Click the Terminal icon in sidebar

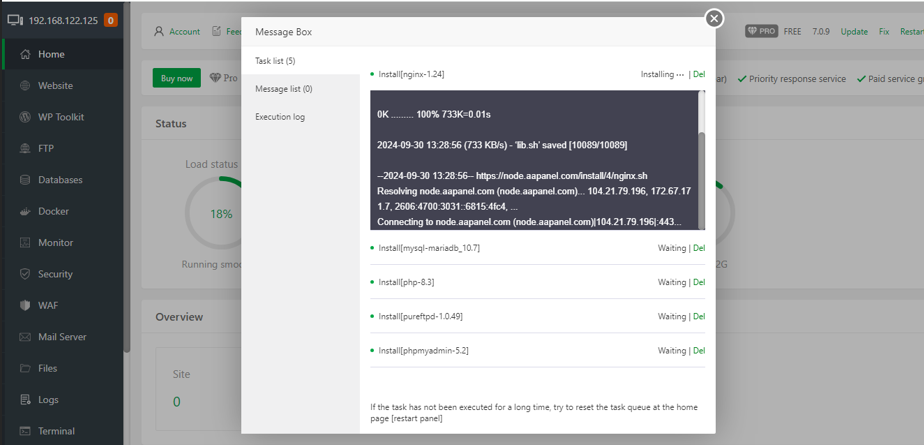25,431
